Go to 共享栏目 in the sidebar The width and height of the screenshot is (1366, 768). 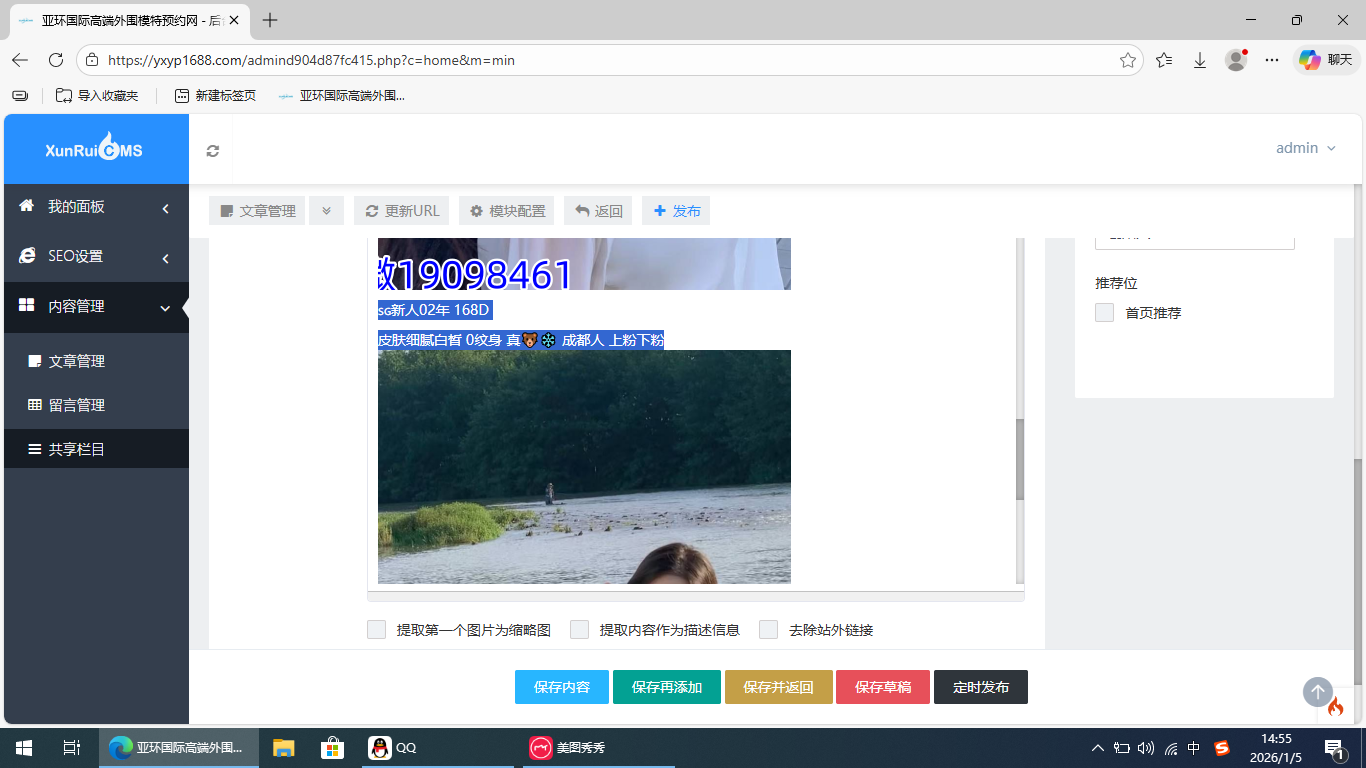pos(77,450)
